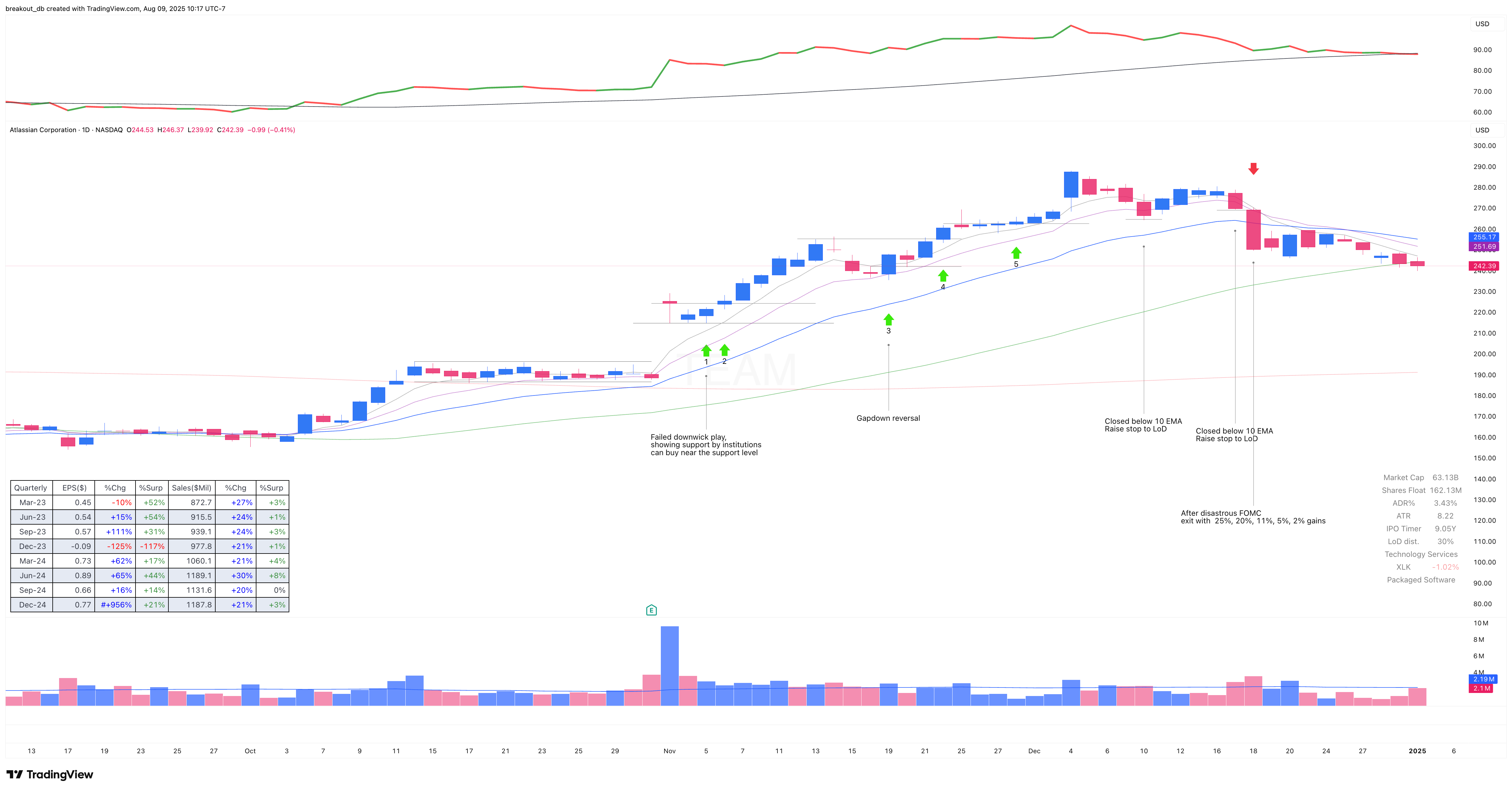Click green buy arrow labeled 1
Screen dimensions: 1512x791
coord(706,350)
